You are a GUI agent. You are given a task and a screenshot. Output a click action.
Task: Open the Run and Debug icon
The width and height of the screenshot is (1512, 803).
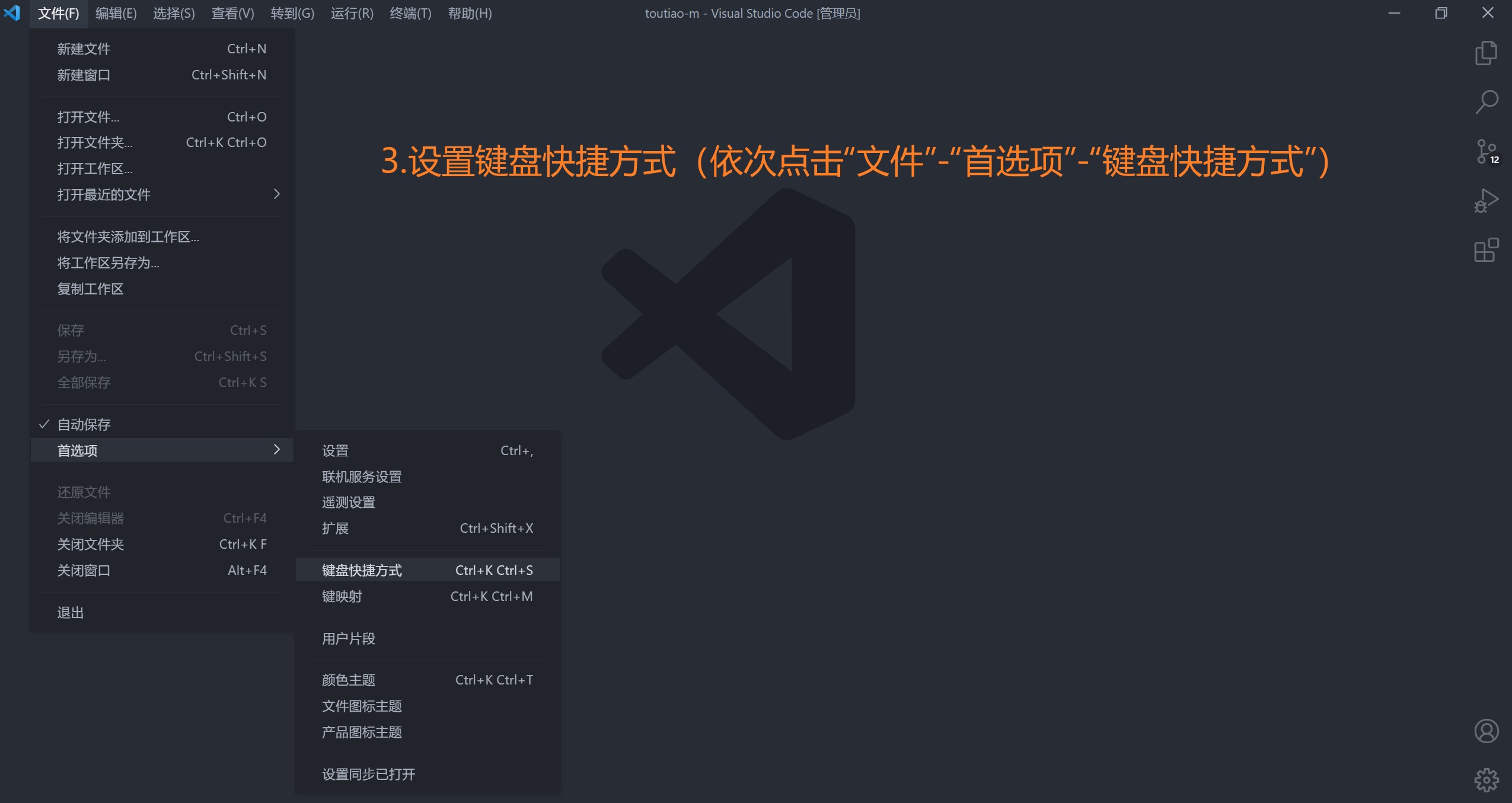point(1486,201)
